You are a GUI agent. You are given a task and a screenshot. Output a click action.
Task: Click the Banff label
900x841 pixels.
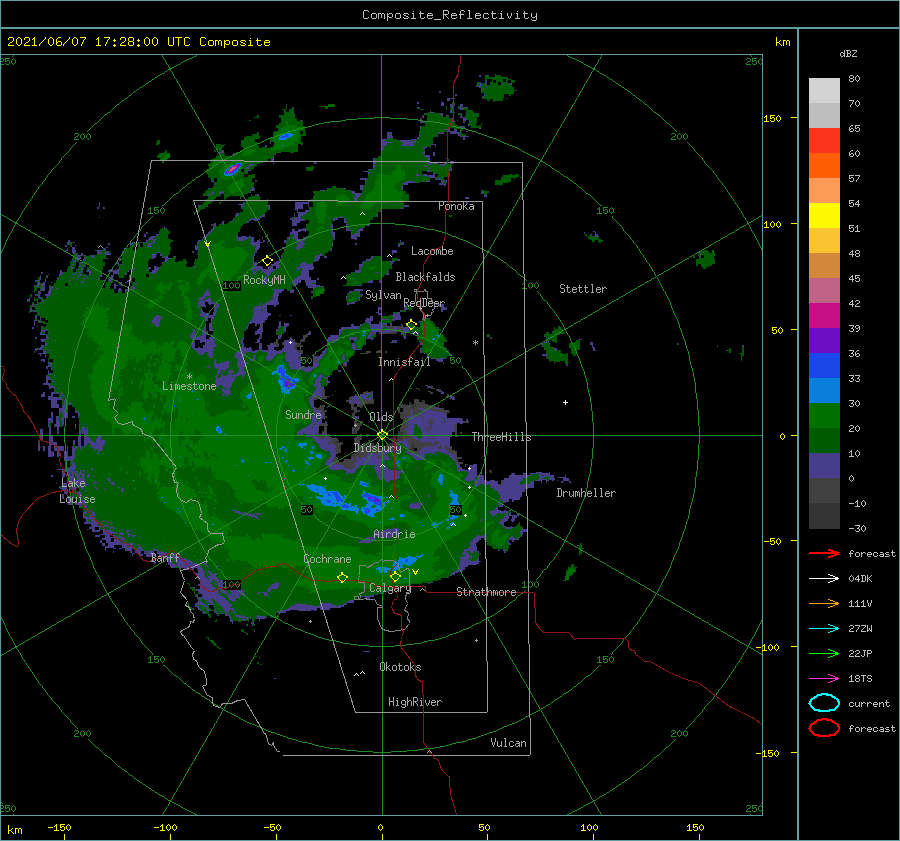pos(165,557)
